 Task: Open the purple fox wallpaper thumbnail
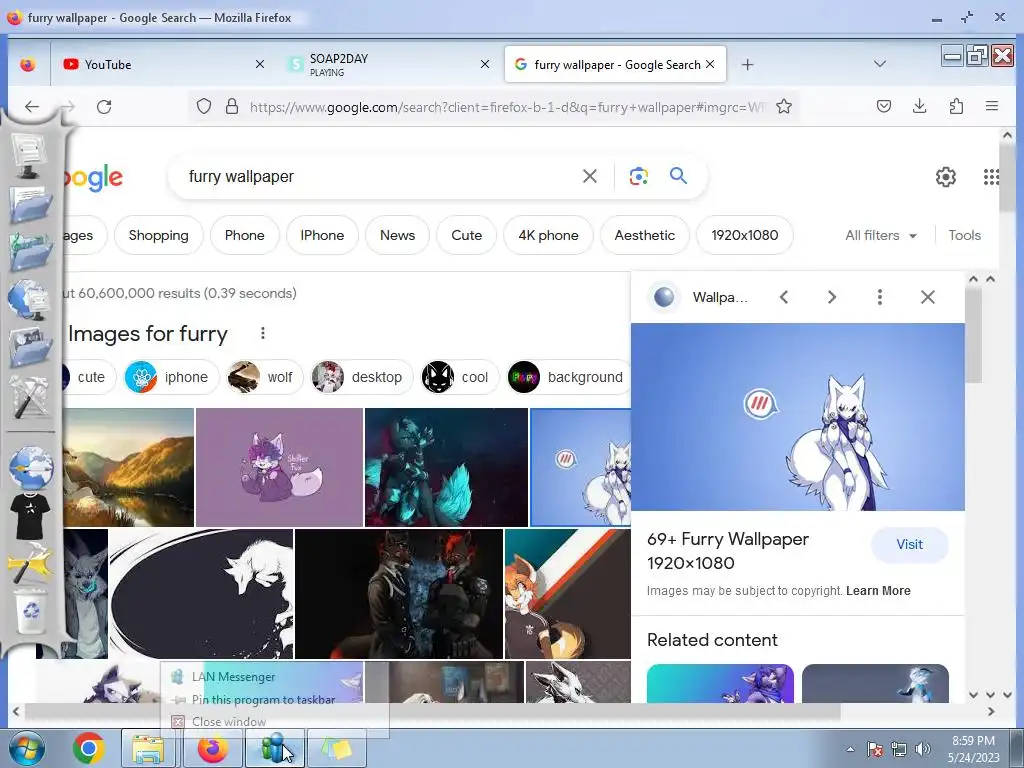click(x=279, y=468)
